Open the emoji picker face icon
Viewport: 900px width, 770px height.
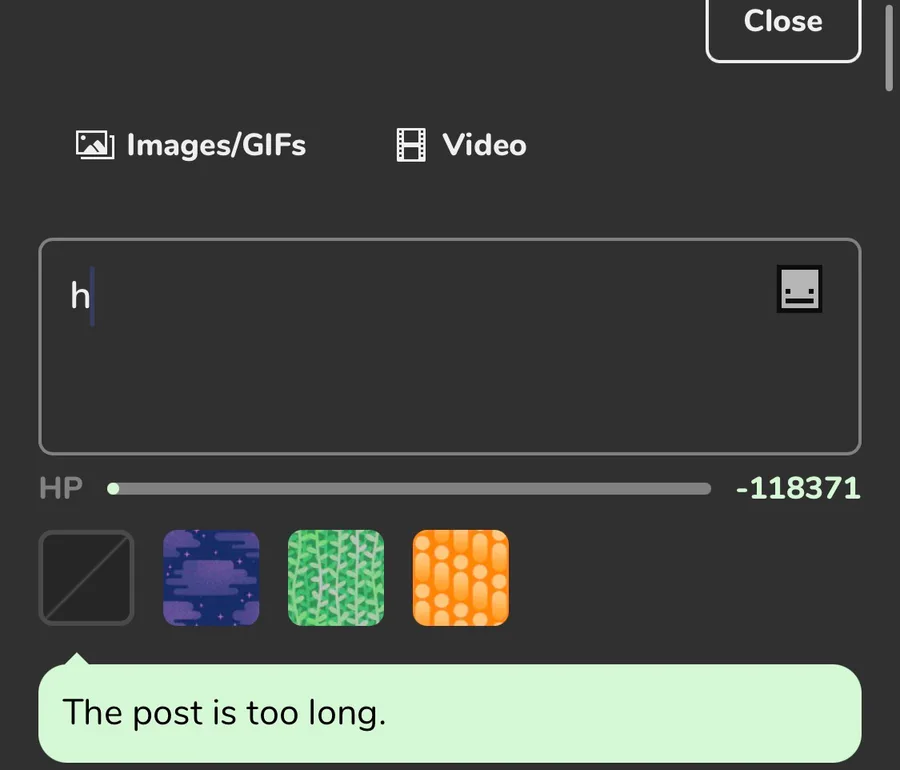tap(799, 290)
